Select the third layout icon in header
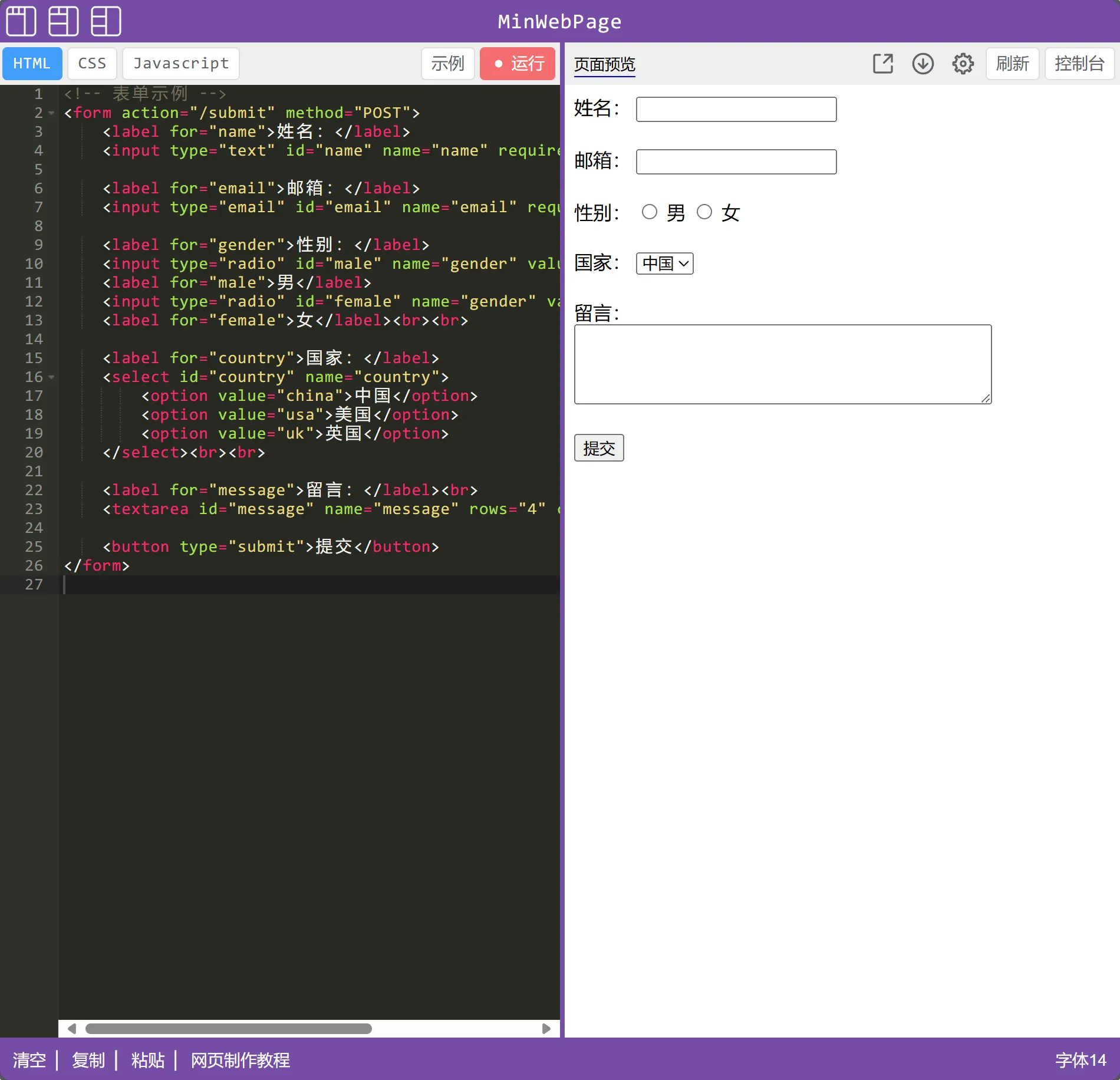Screen dimensions: 1120x1080 click(106, 21)
